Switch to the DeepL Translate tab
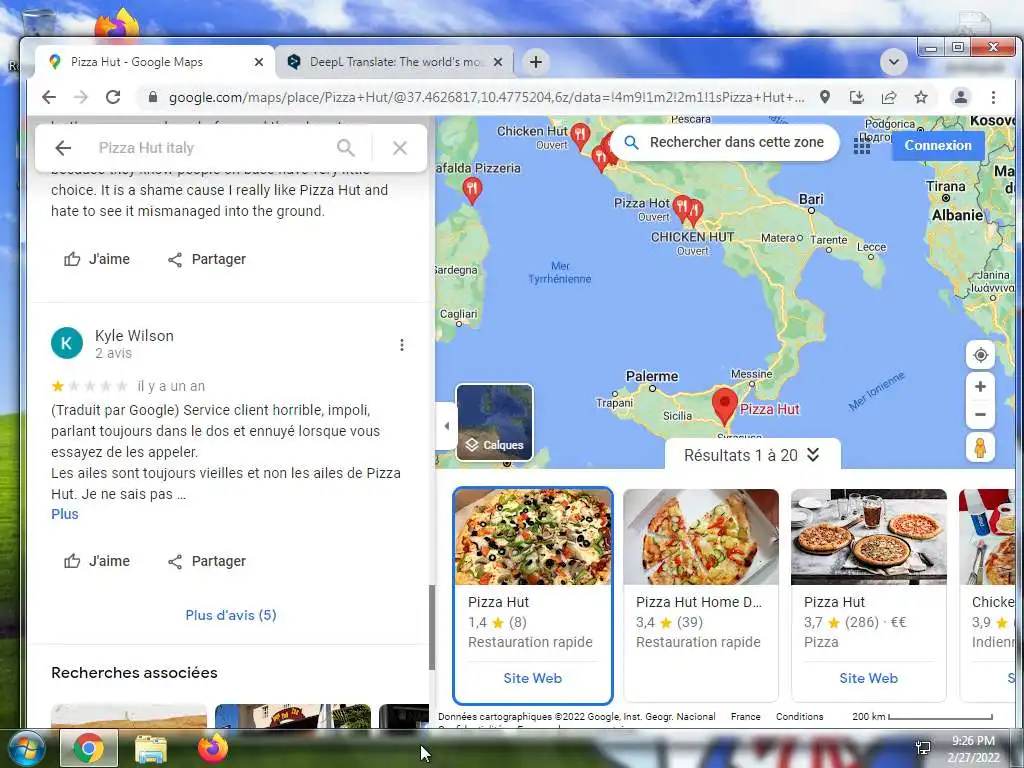Screen dimensions: 1024x768 coord(394,62)
